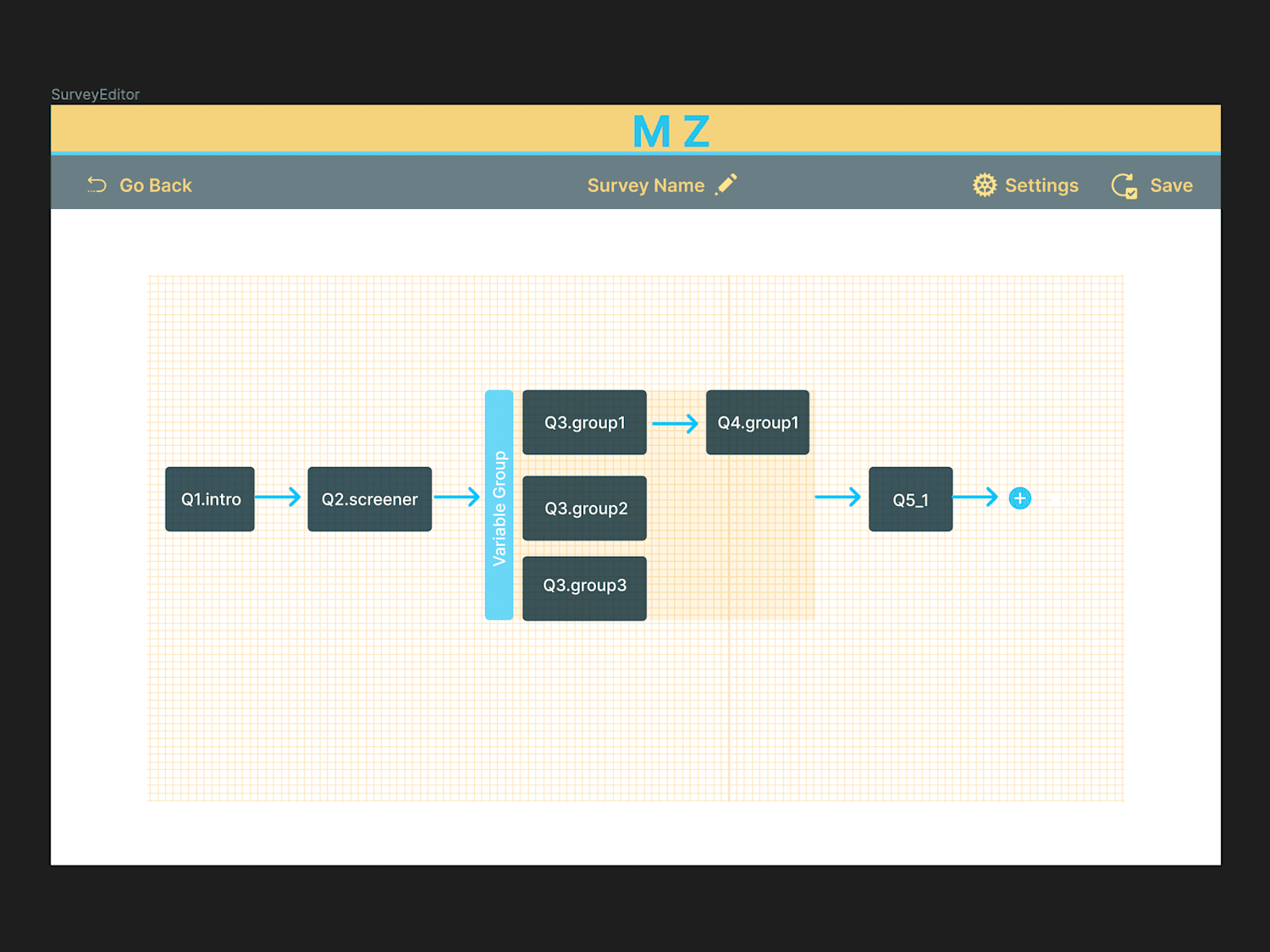The height and width of the screenshot is (952, 1270).
Task: Select the Q4.group1 node
Action: tap(758, 422)
